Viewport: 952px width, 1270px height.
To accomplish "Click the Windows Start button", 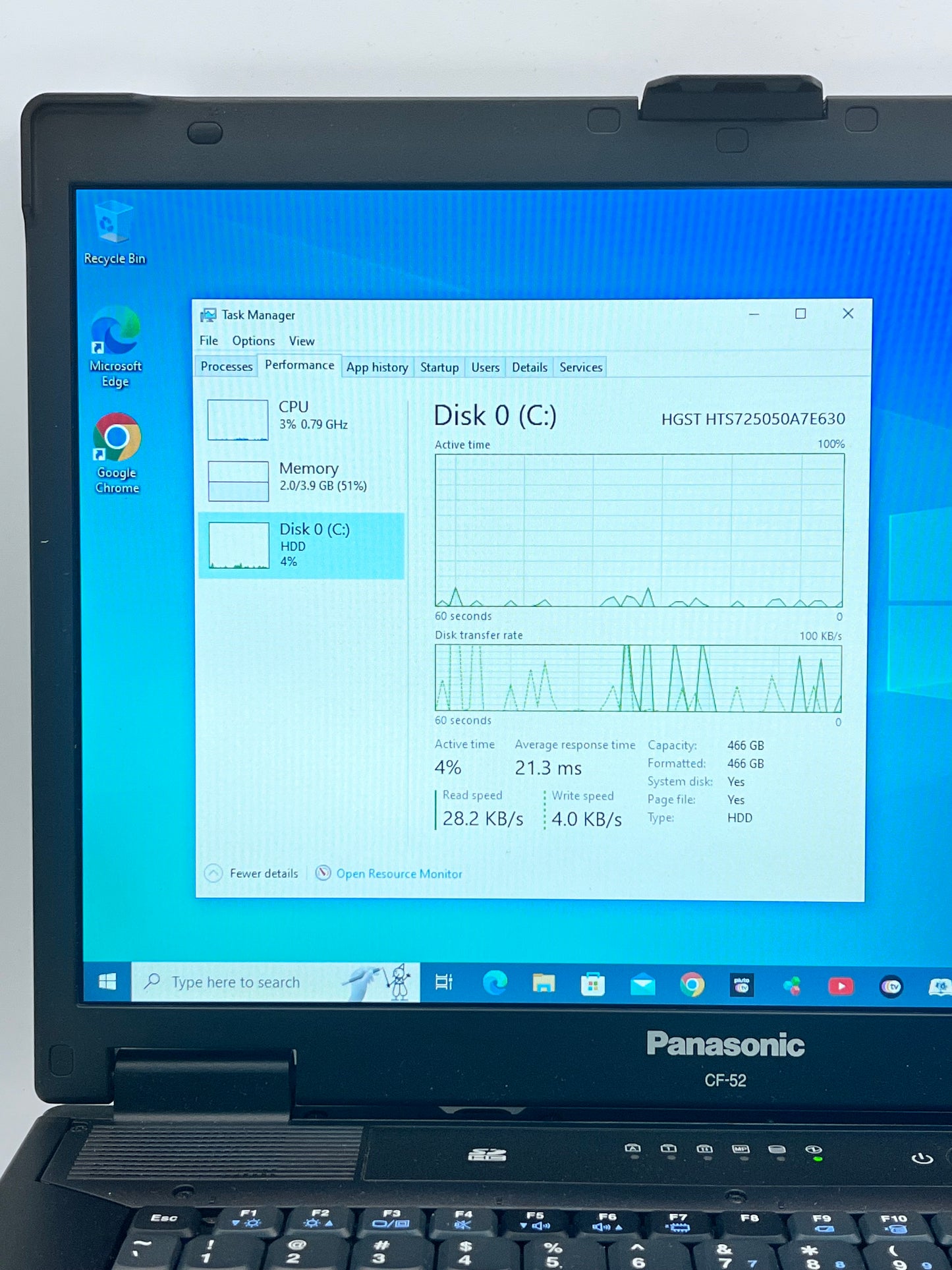I will pos(107,982).
